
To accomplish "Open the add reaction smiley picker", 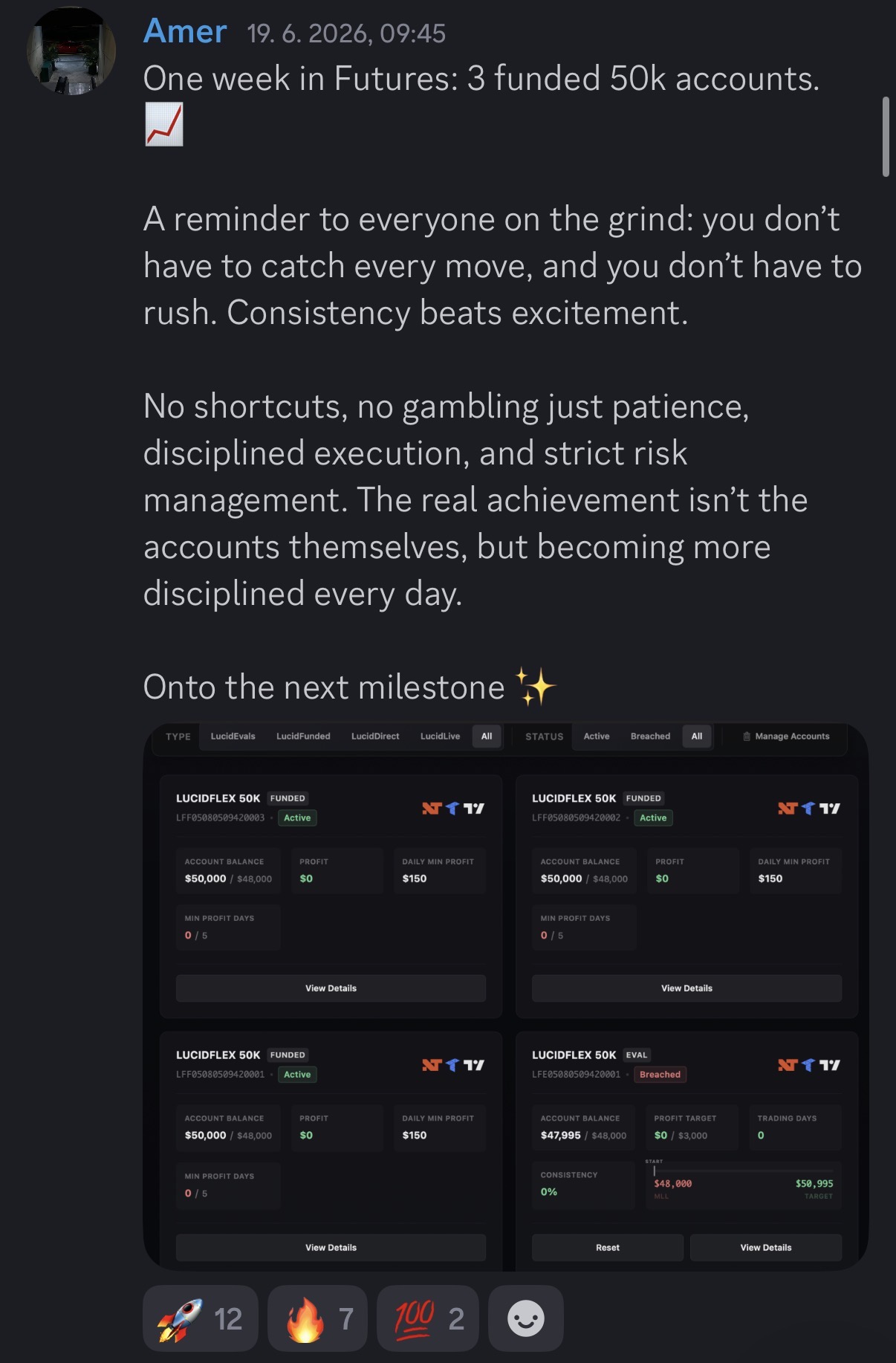I will click(x=526, y=1318).
